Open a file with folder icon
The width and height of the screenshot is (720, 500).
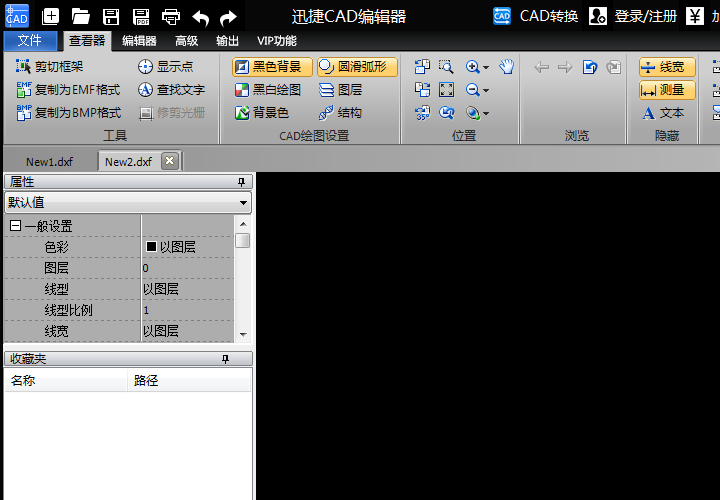click(x=81, y=17)
